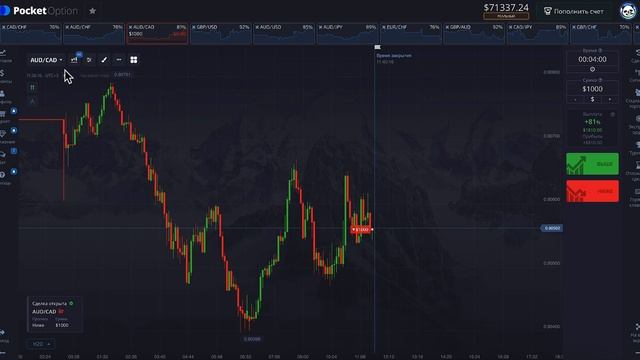Close the GBP/USD asset tab
This screenshot has height=360, width=640.
[194, 27]
